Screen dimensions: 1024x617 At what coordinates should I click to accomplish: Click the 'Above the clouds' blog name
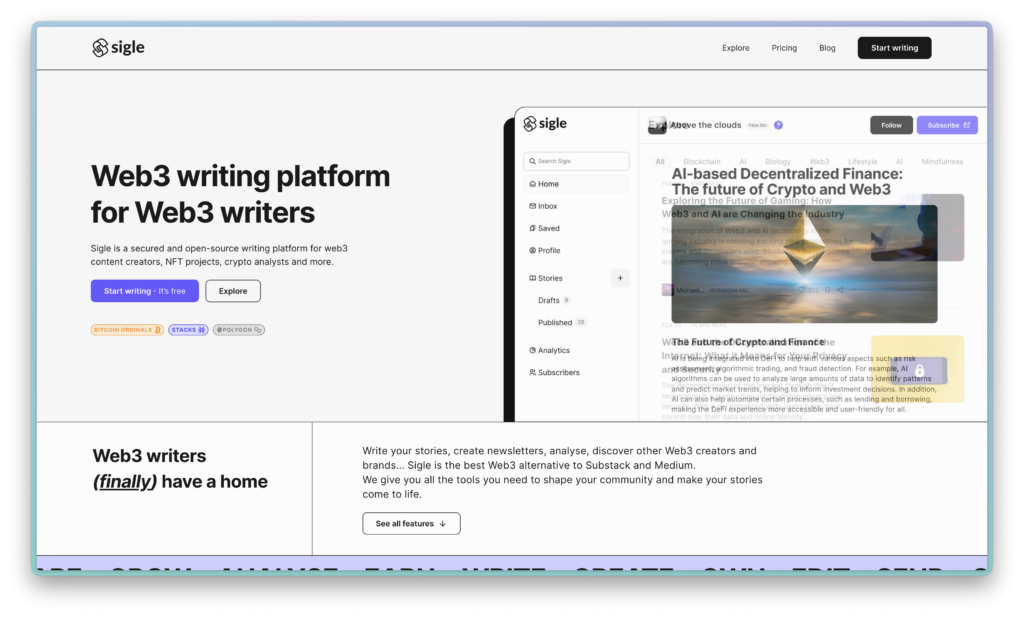click(x=706, y=125)
